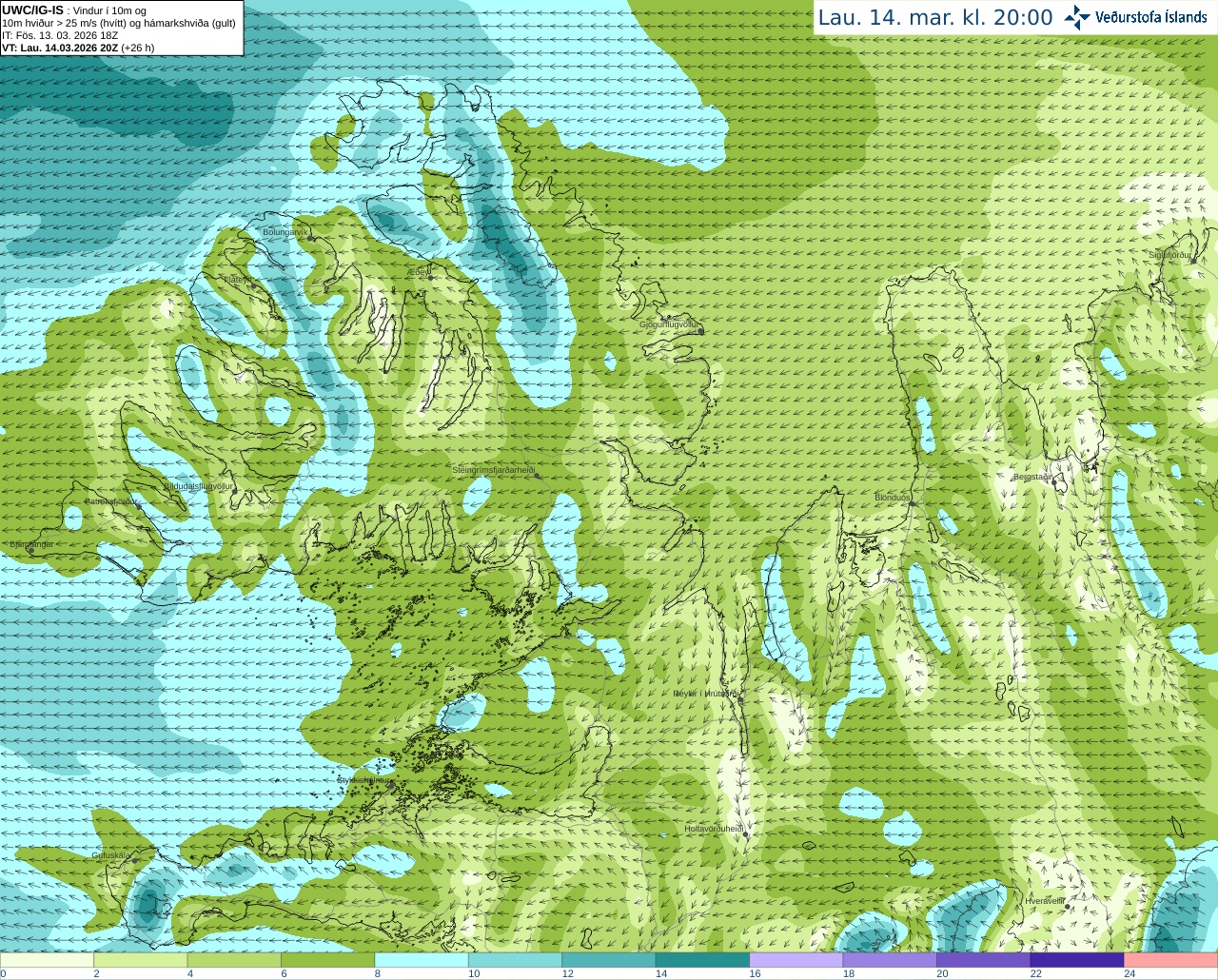The width and height of the screenshot is (1218, 980).
Task: Click the 'IT: Fös. 13. 03. 2026 18Z' line
Action: coord(60,35)
